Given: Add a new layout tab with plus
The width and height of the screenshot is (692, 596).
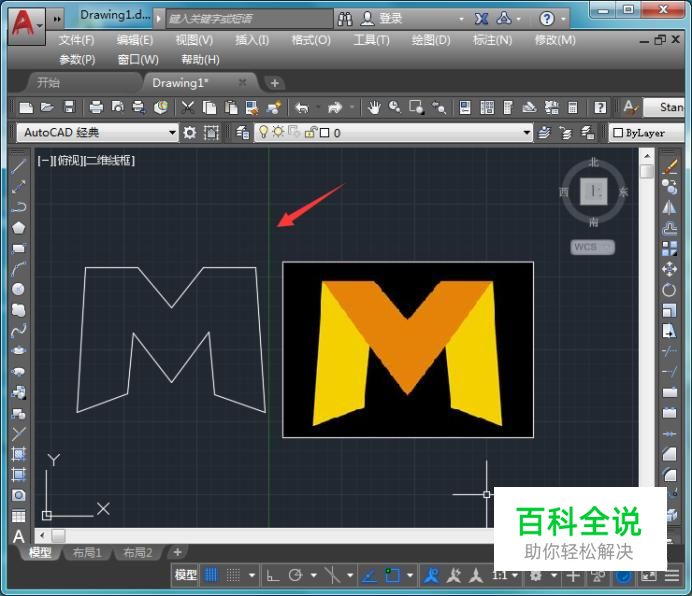Looking at the screenshot, I should pos(177,552).
